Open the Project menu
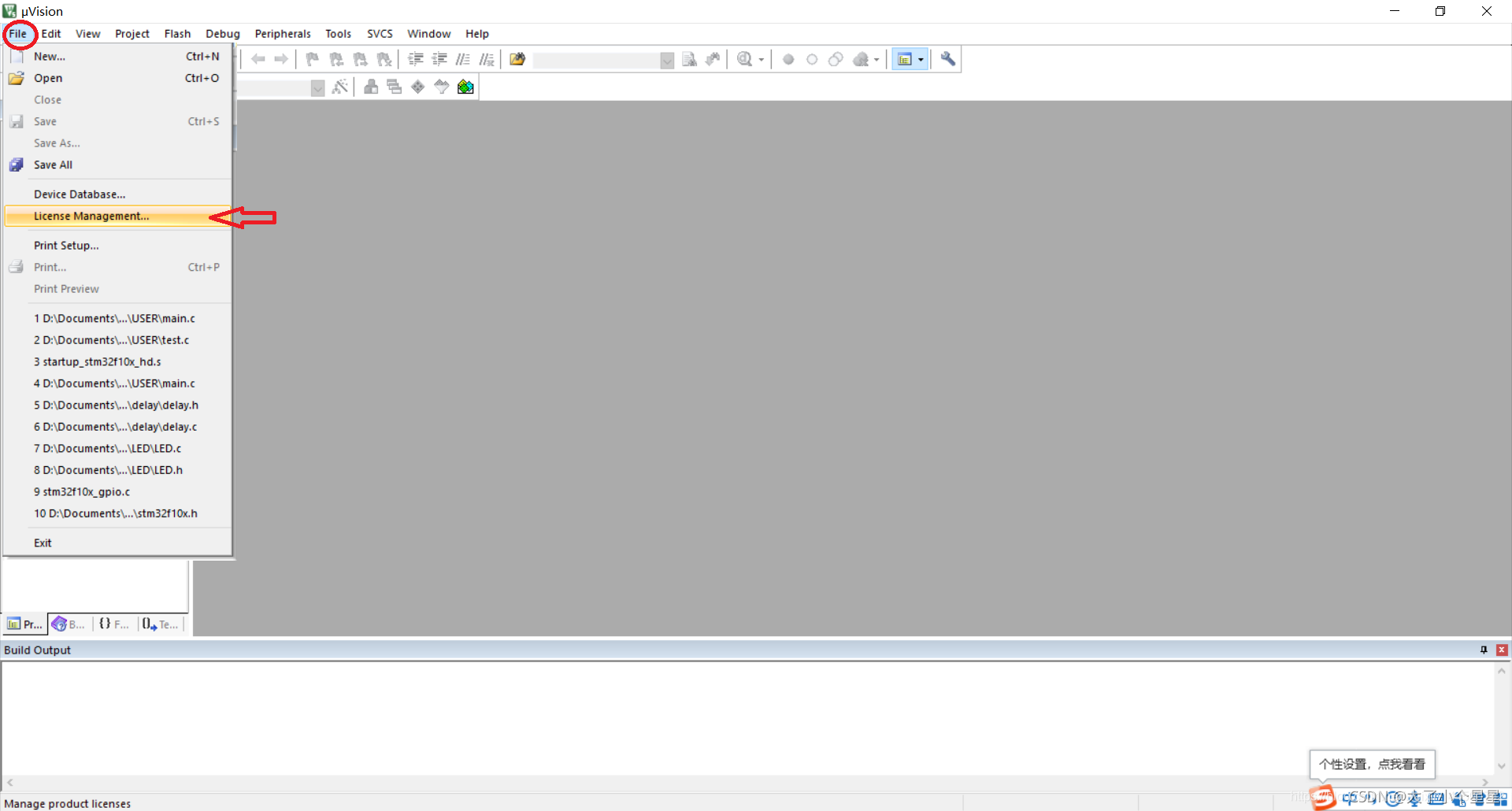1512x811 pixels. [x=132, y=34]
